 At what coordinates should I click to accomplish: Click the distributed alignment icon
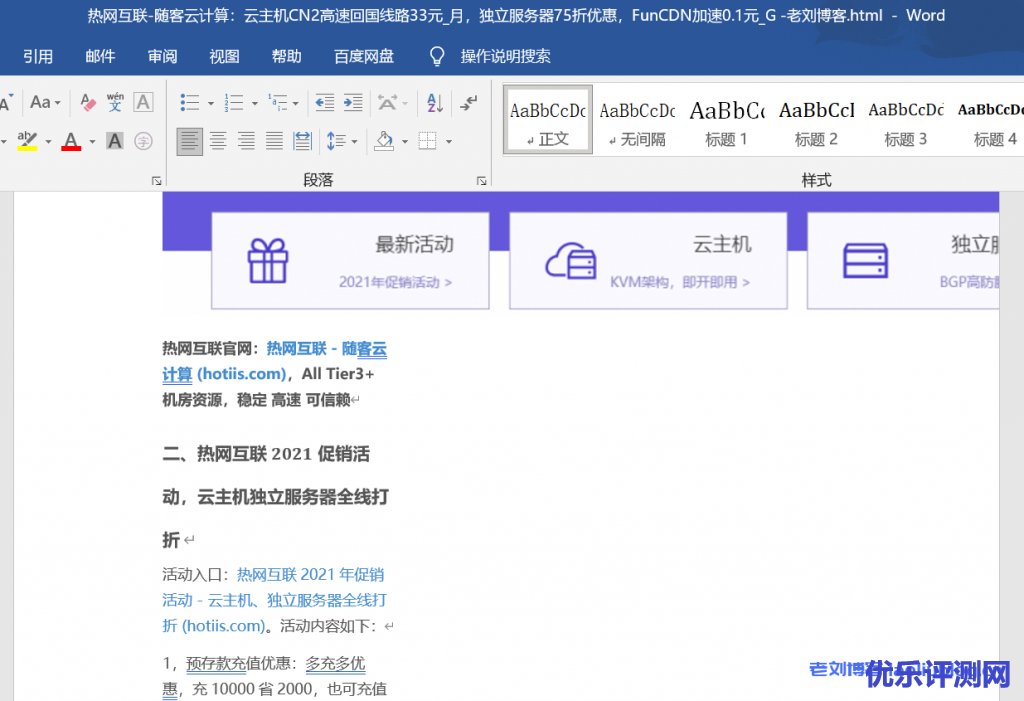point(302,141)
